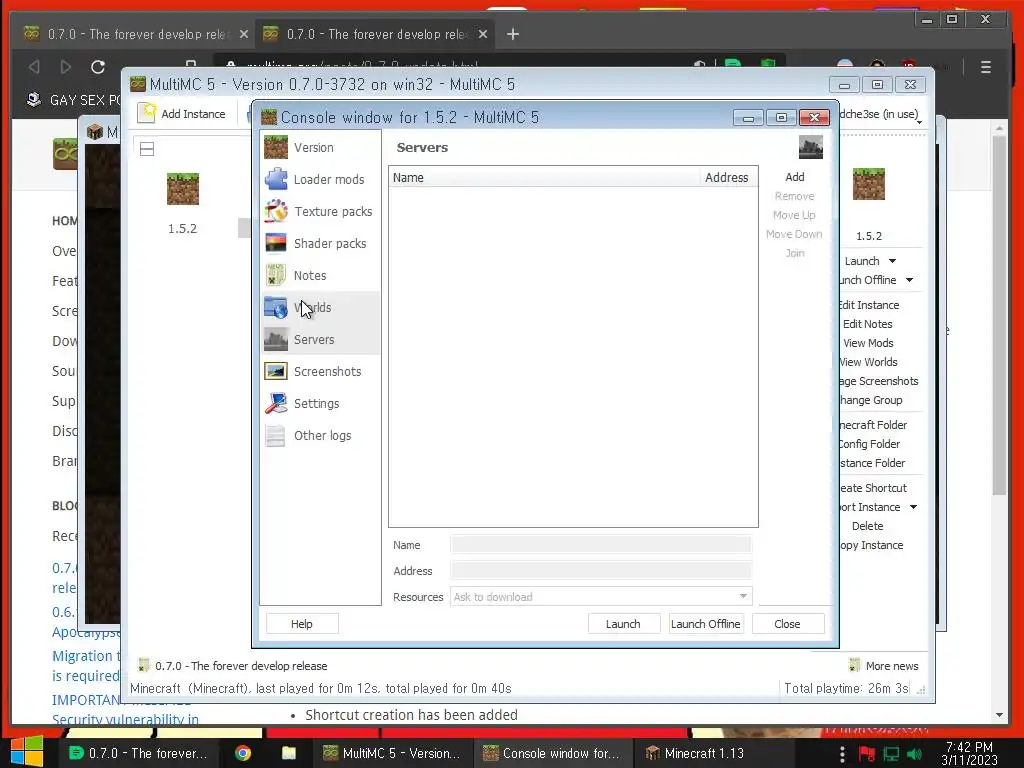Click the Help button
Screen dimensions: 1024x768
(x=302, y=624)
